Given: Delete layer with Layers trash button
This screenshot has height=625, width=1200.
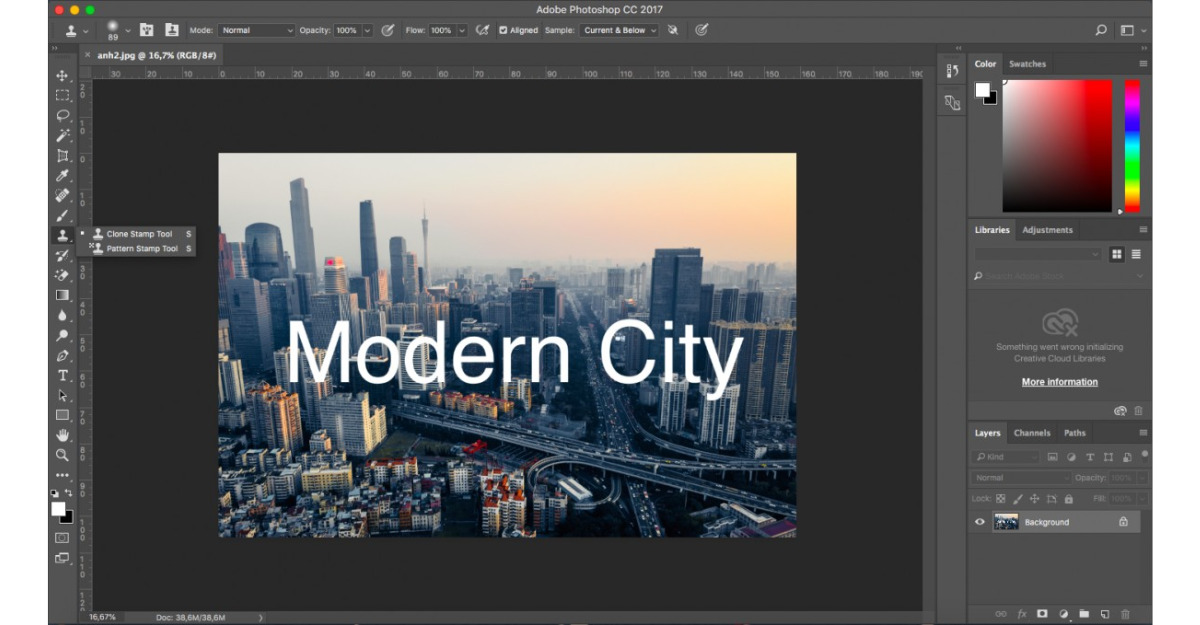Looking at the screenshot, I should tap(1126, 613).
